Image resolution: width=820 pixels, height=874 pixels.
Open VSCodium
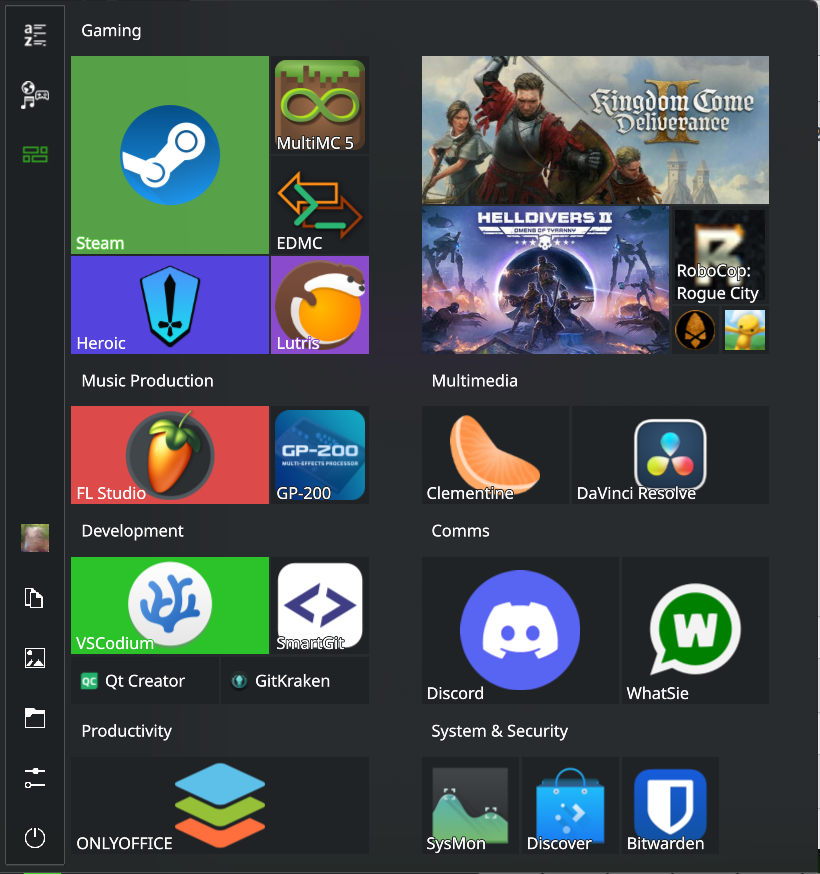[170, 605]
